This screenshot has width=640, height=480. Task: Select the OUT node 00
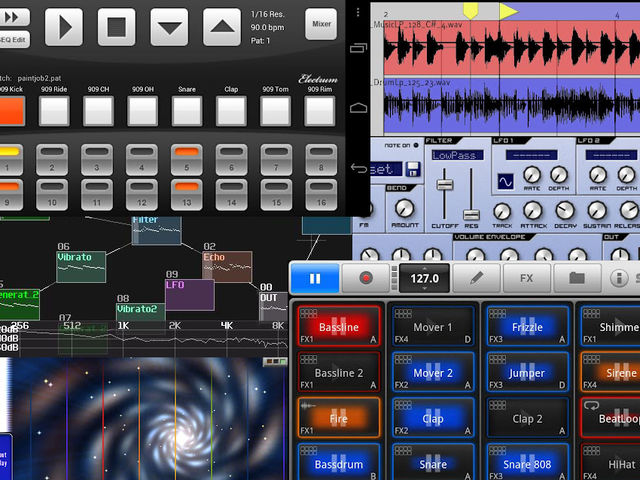coord(274,306)
